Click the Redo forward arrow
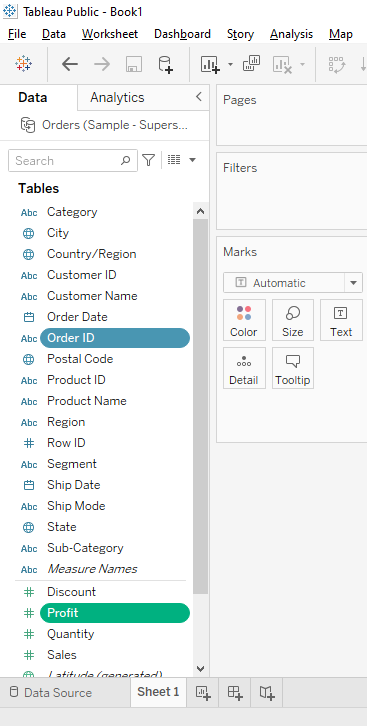Image resolution: width=367 pixels, height=726 pixels. click(x=102, y=64)
